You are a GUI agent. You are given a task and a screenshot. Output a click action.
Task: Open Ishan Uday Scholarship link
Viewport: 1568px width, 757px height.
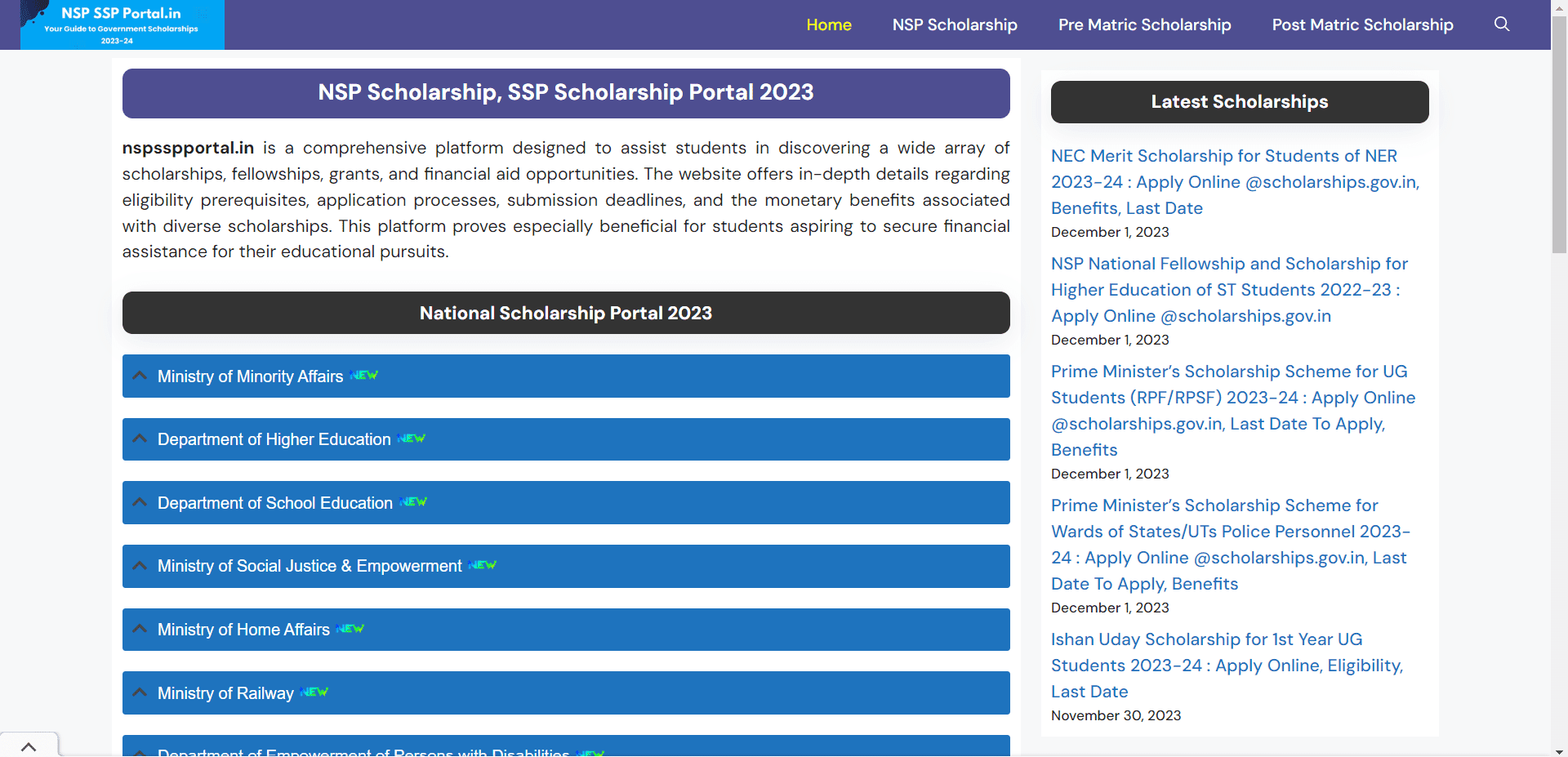click(1227, 665)
